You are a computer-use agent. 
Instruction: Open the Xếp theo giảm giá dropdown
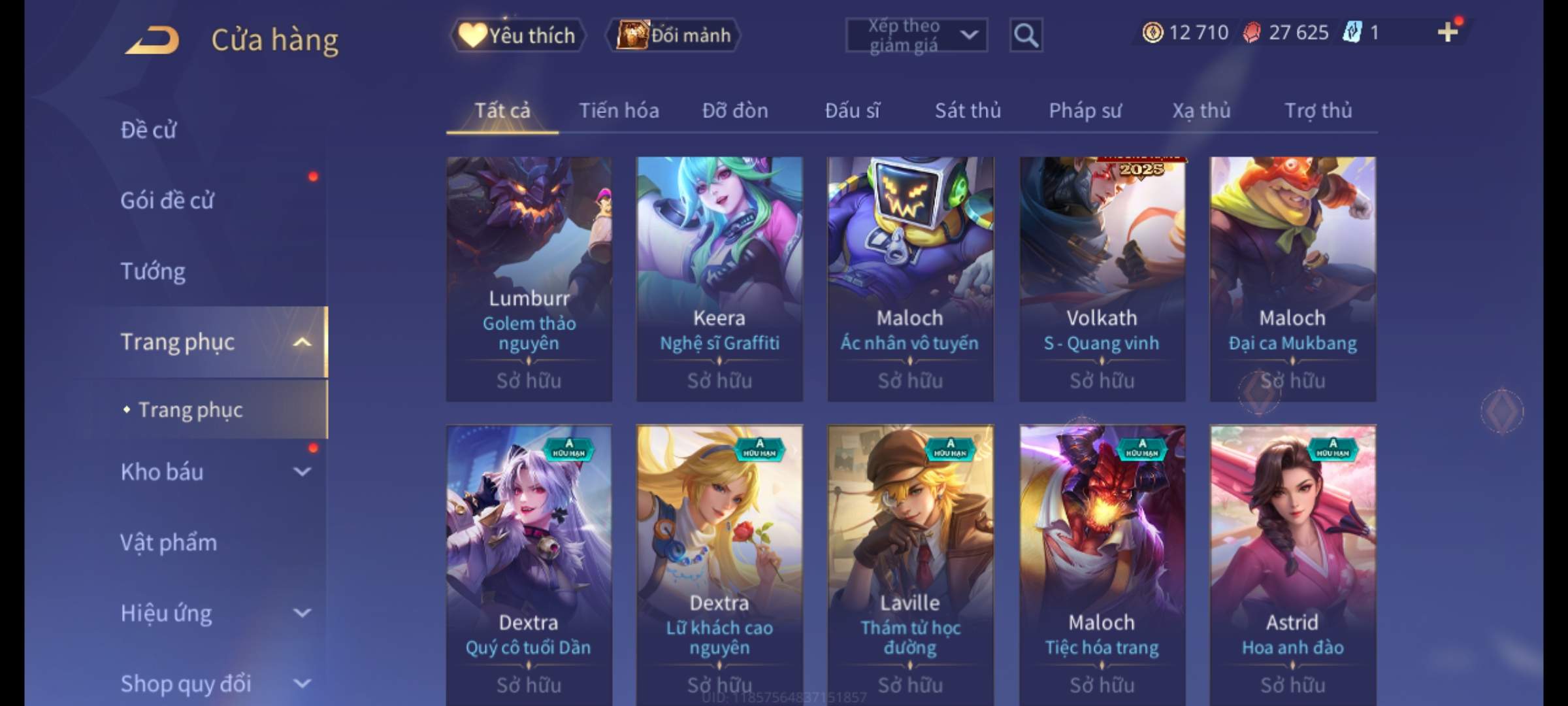917,35
